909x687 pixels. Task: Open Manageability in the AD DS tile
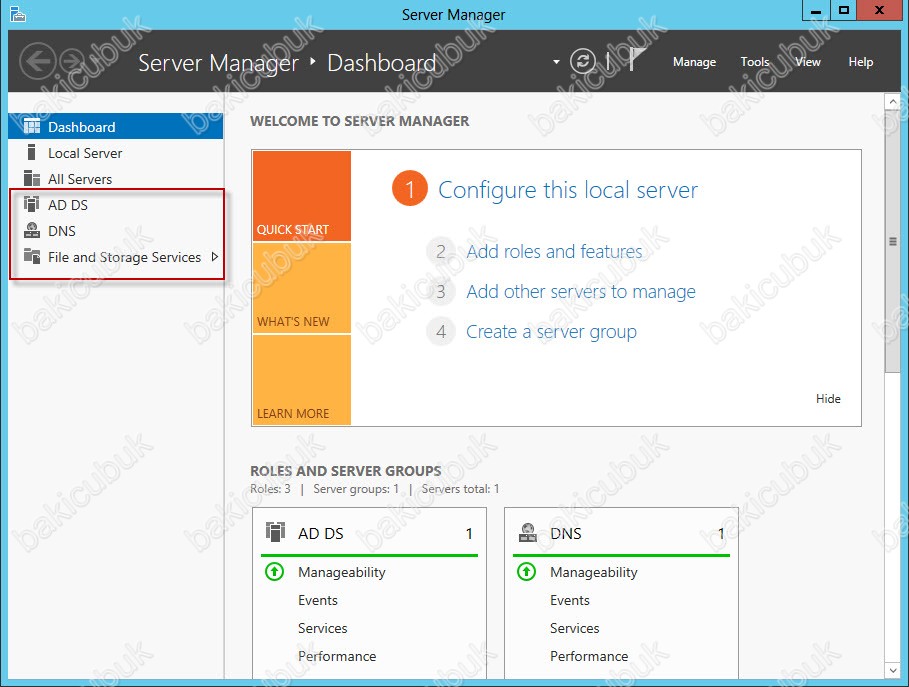tap(341, 572)
